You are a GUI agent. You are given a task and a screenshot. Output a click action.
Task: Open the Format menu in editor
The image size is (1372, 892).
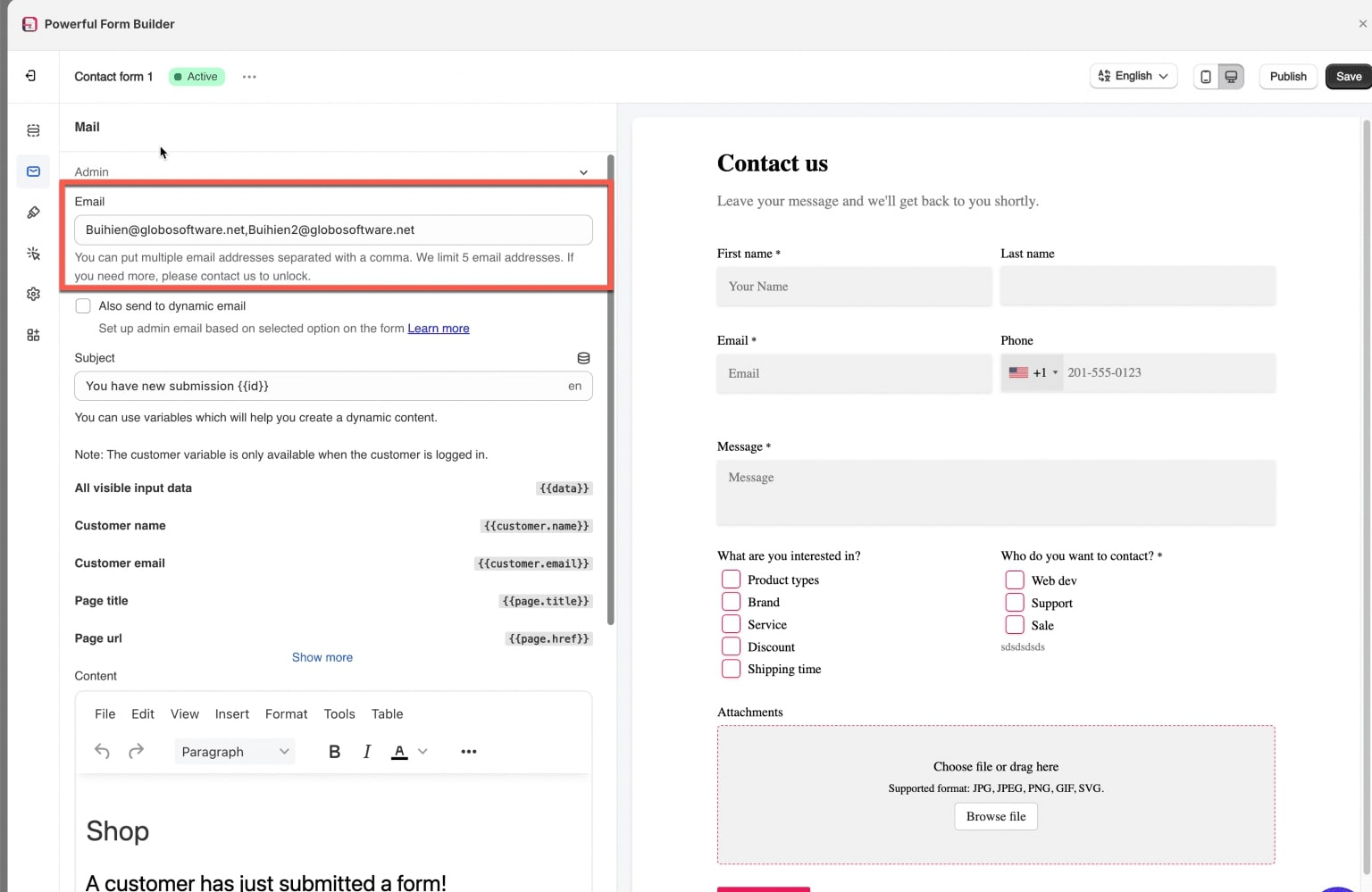pos(286,714)
